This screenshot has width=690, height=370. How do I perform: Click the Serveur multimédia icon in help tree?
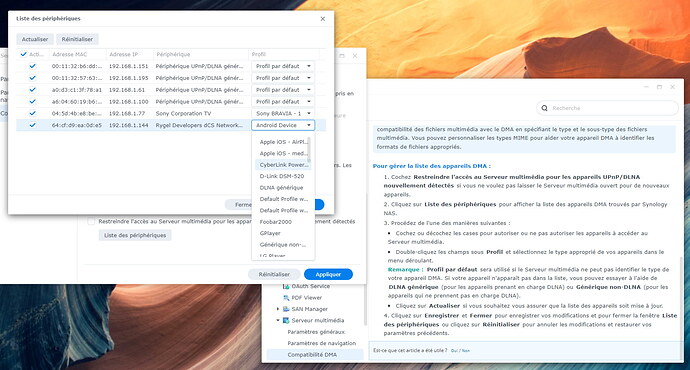(286, 321)
